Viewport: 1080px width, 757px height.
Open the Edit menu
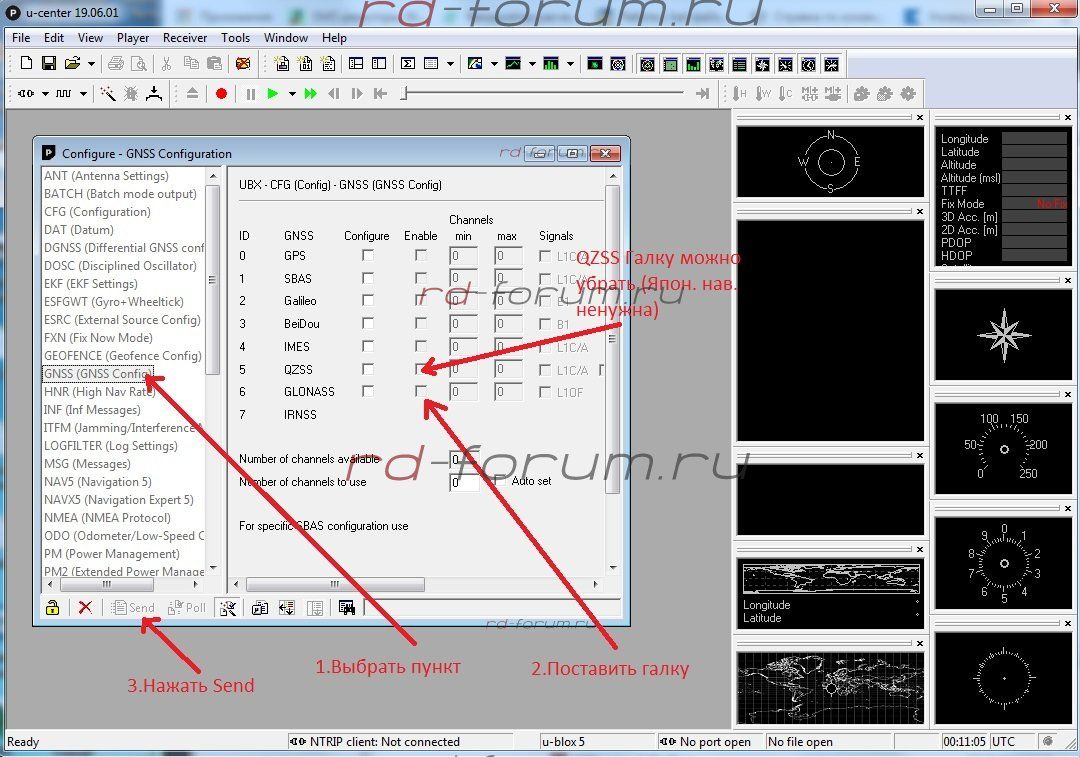(54, 38)
